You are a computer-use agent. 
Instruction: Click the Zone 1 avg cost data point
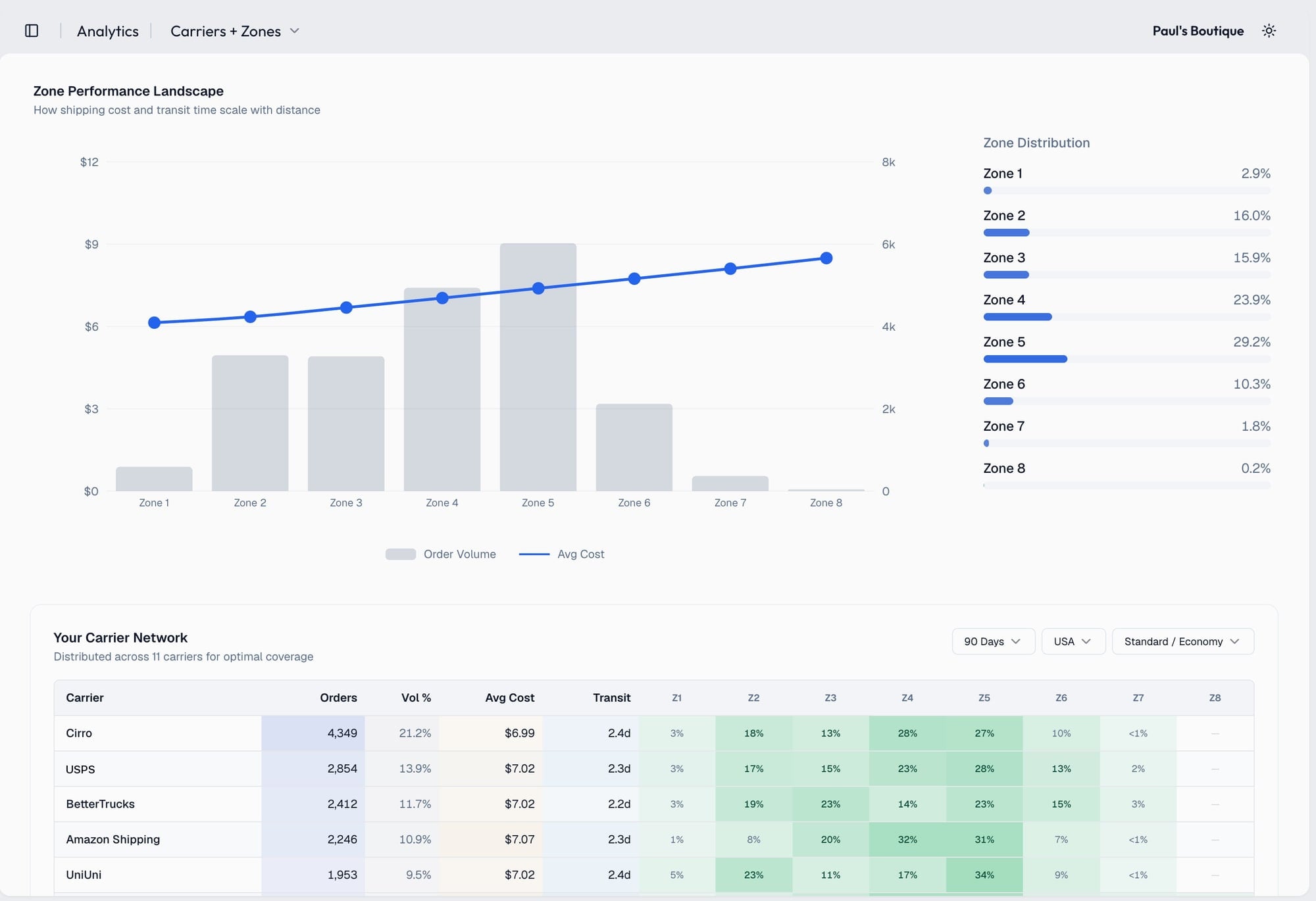[x=155, y=322]
